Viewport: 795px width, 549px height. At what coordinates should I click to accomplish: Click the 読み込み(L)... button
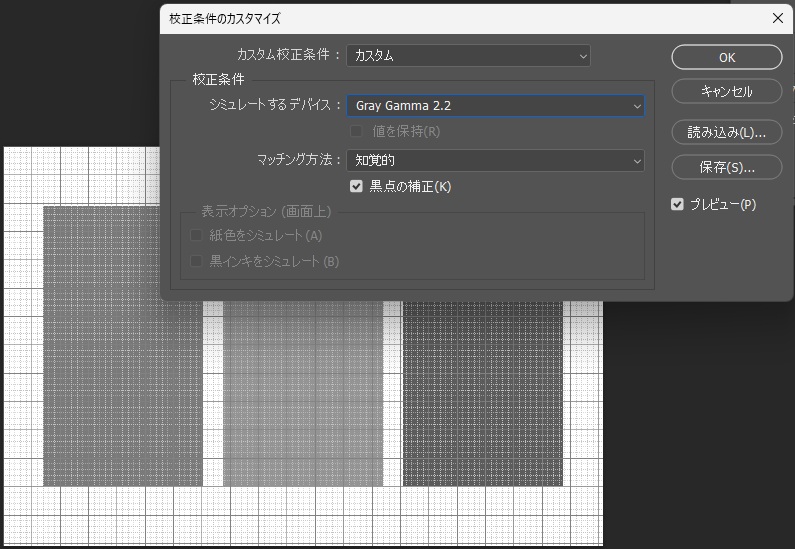pyautogui.click(x=727, y=132)
